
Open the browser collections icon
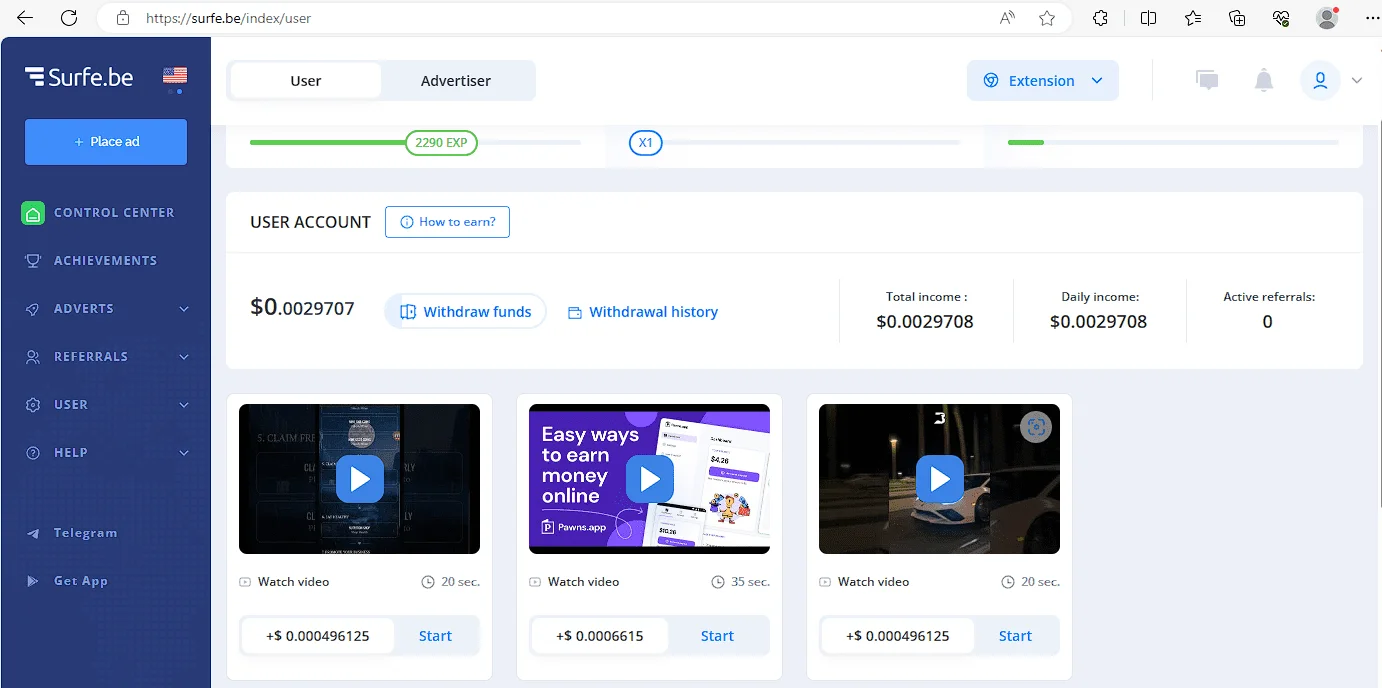[x=1237, y=18]
